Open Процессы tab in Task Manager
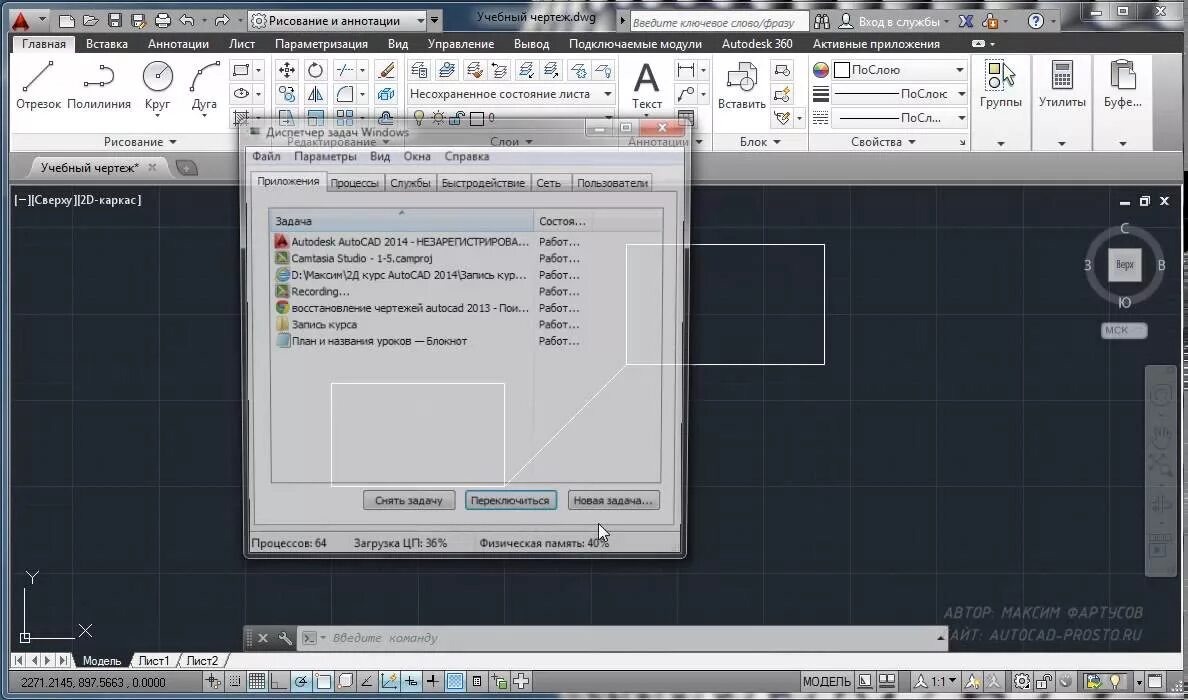This screenshot has height=700, width=1188. pos(355,183)
